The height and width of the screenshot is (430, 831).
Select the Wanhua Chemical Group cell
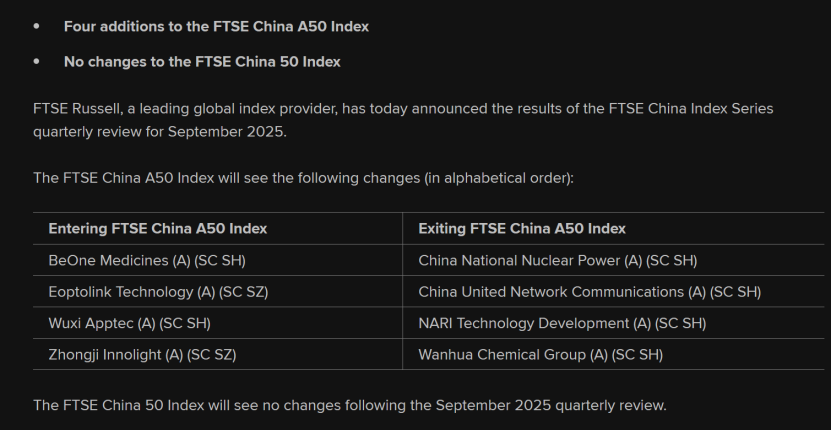coord(540,354)
